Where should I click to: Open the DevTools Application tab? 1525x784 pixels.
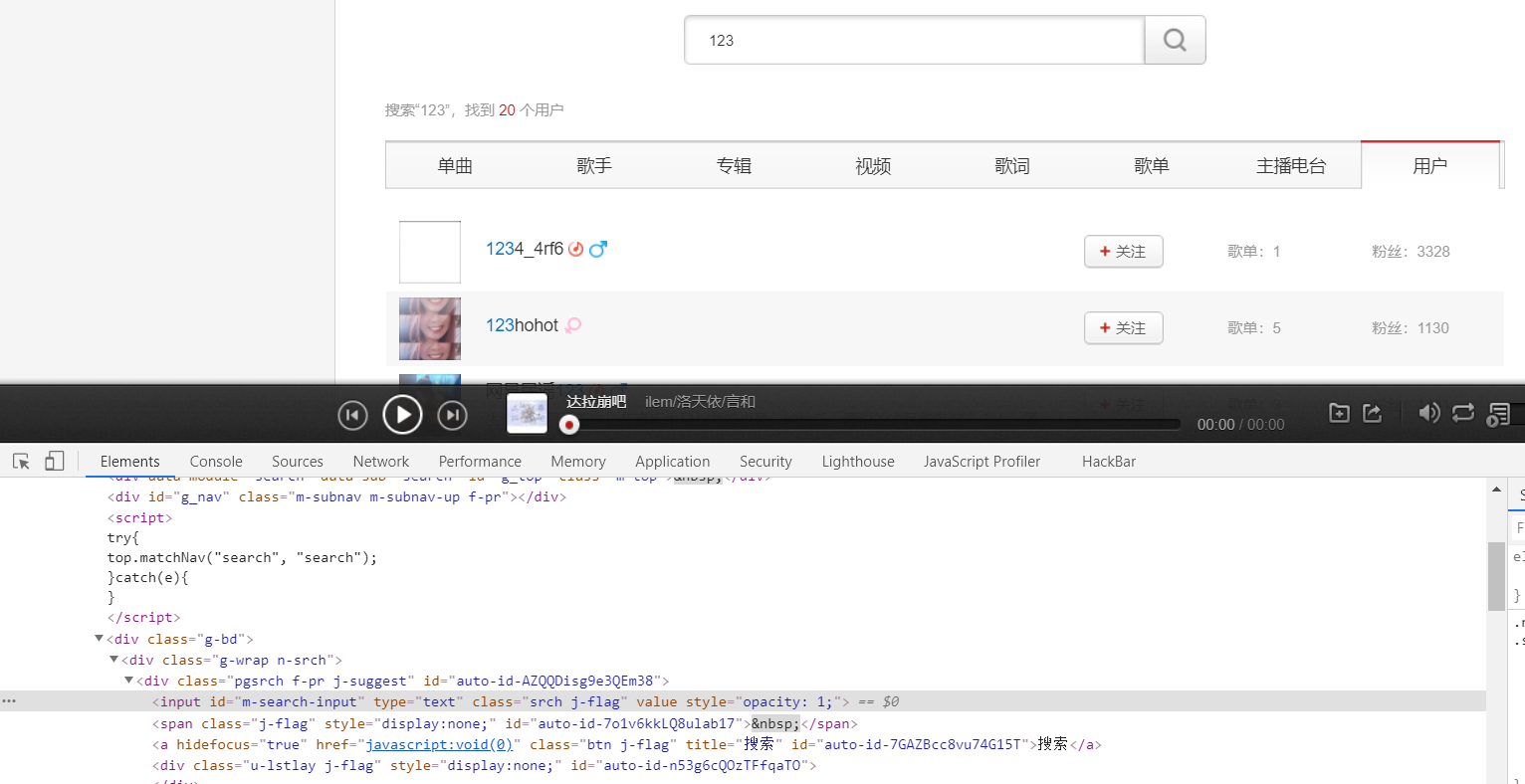point(673,462)
